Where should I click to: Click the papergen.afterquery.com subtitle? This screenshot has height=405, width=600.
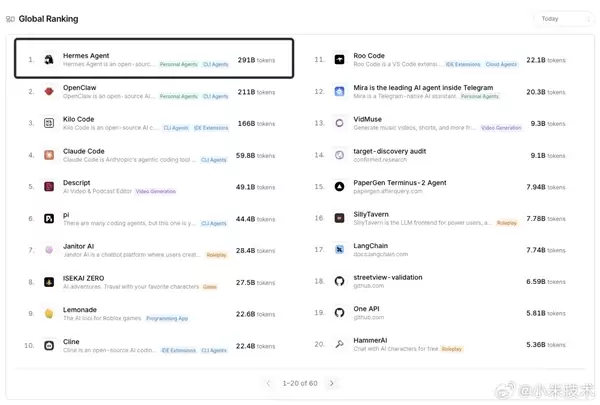[x=388, y=191]
